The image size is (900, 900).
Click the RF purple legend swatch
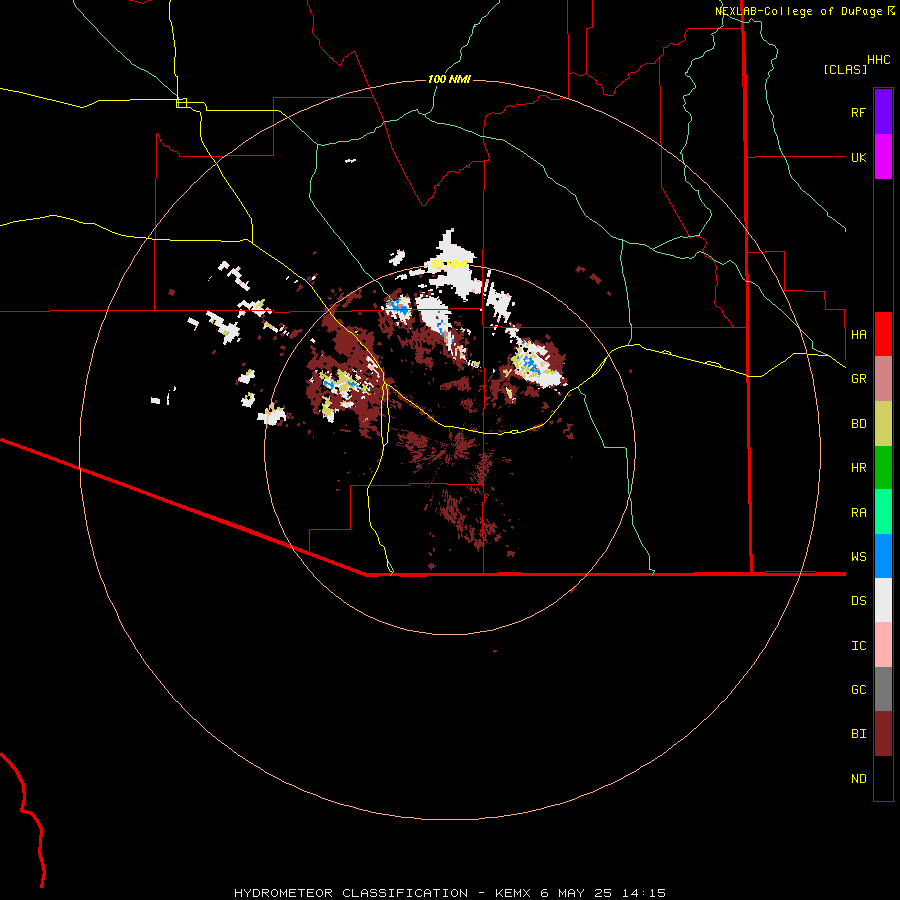tap(883, 112)
